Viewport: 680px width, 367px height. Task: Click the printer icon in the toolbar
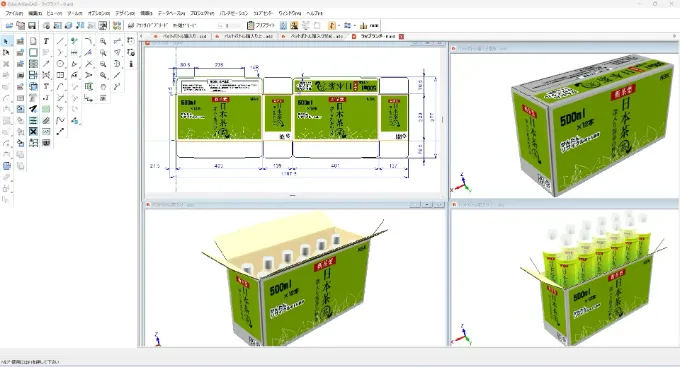coord(131,26)
